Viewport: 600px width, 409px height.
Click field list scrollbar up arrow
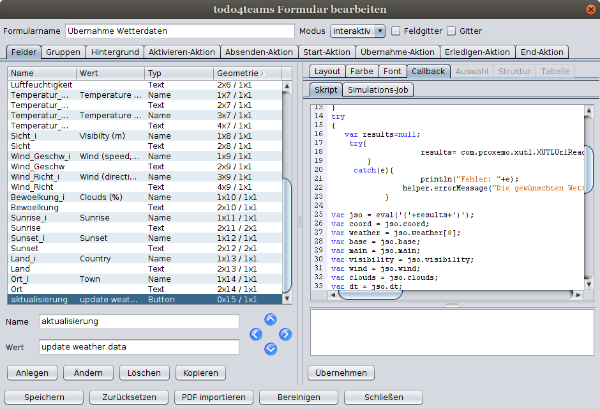click(287, 86)
